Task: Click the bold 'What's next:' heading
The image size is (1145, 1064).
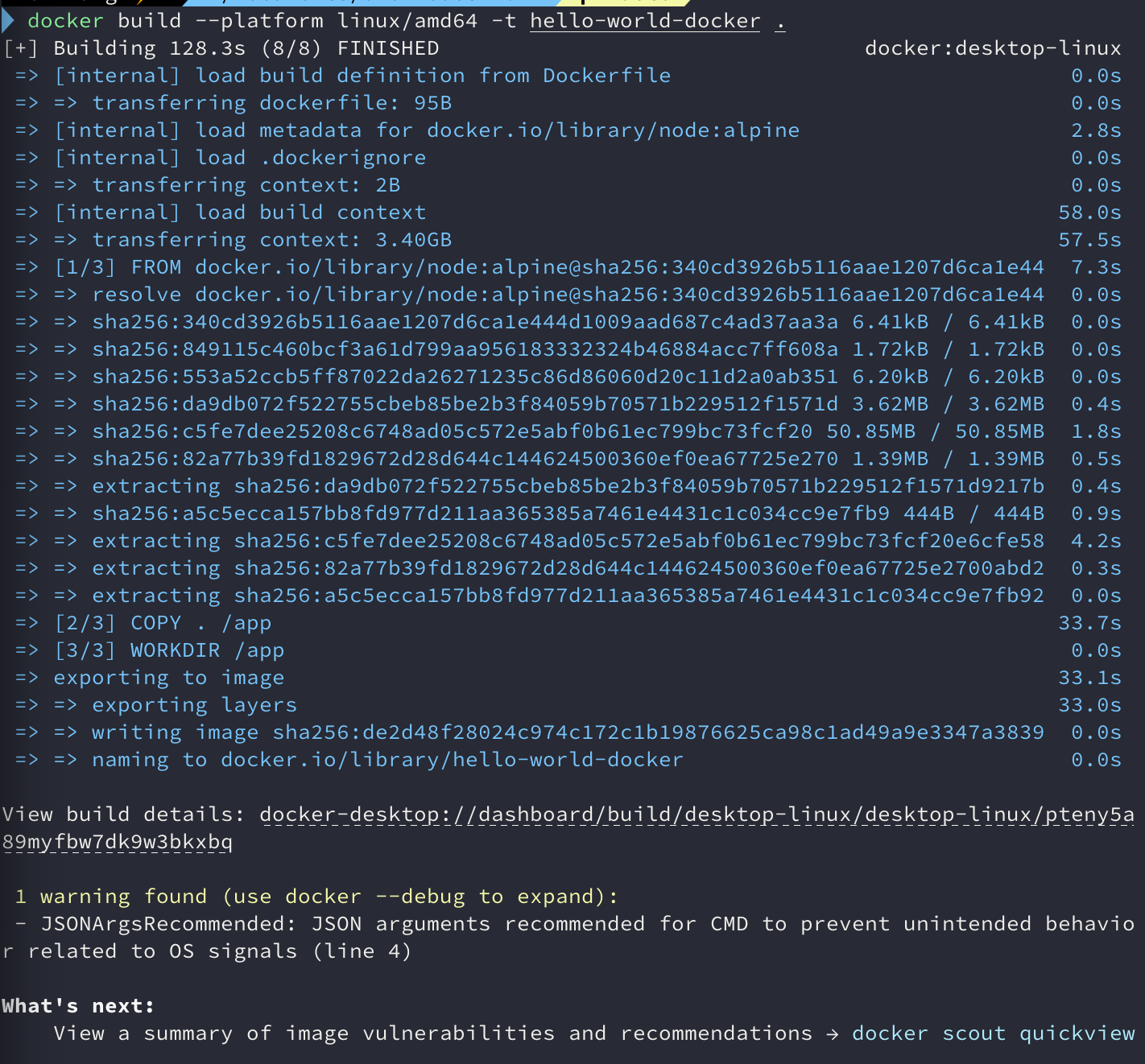Action: tap(78, 1006)
